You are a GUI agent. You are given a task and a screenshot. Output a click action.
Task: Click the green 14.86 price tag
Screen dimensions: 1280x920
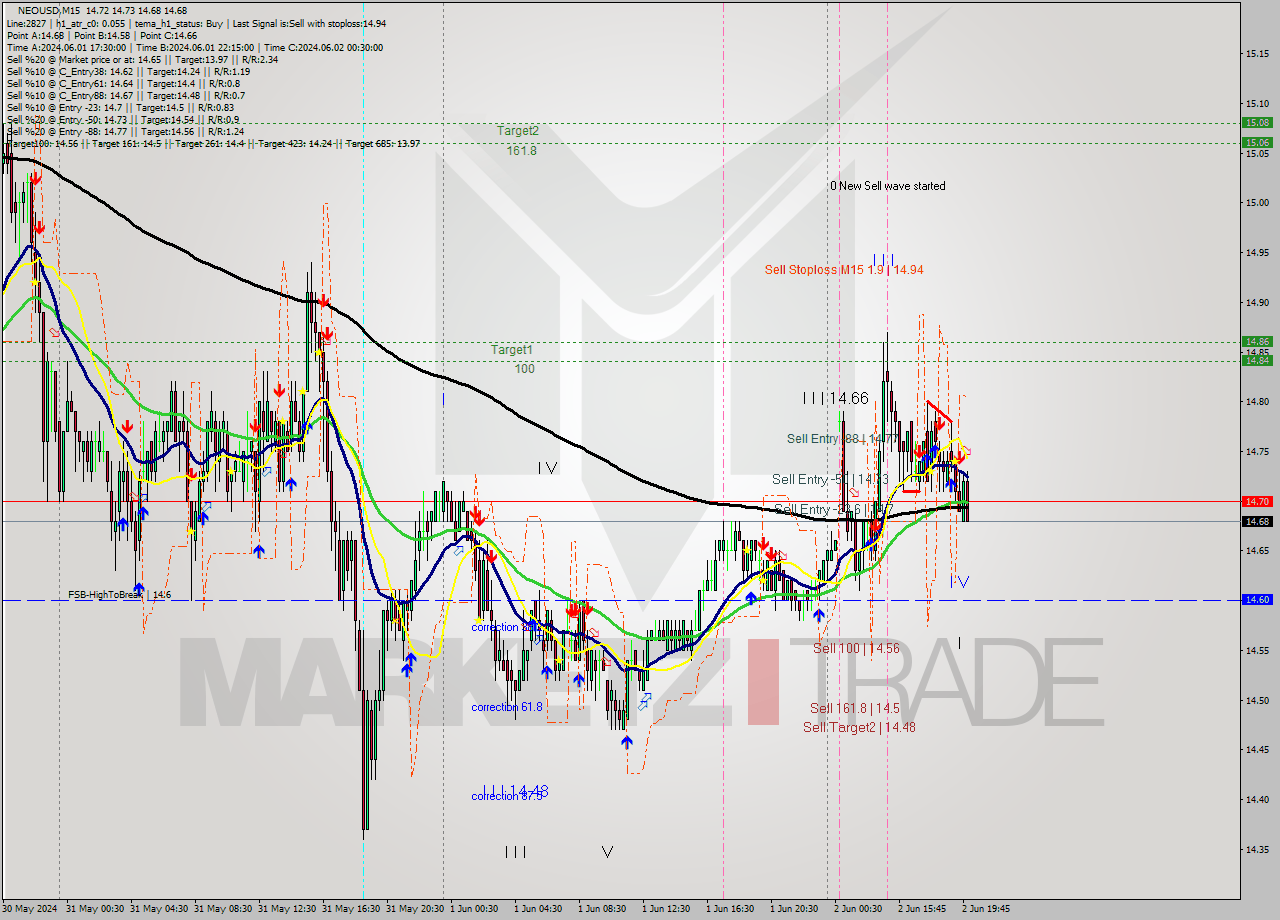1256,341
